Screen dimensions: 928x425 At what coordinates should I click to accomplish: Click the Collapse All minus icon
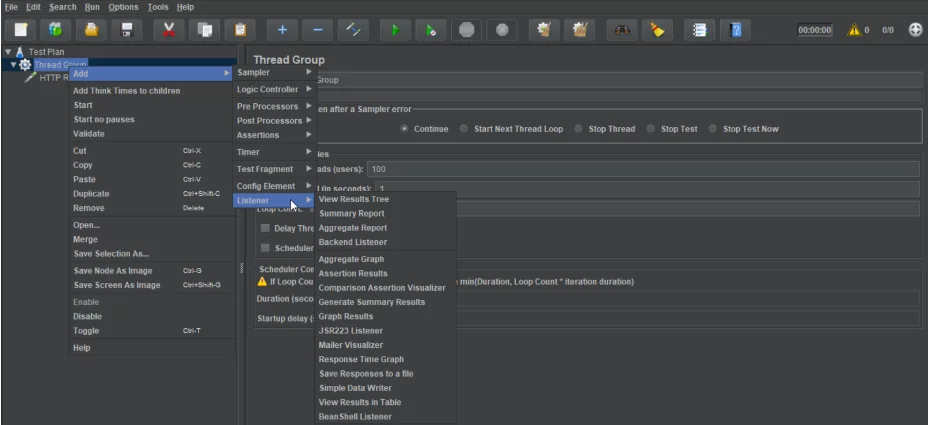pos(318,30)
